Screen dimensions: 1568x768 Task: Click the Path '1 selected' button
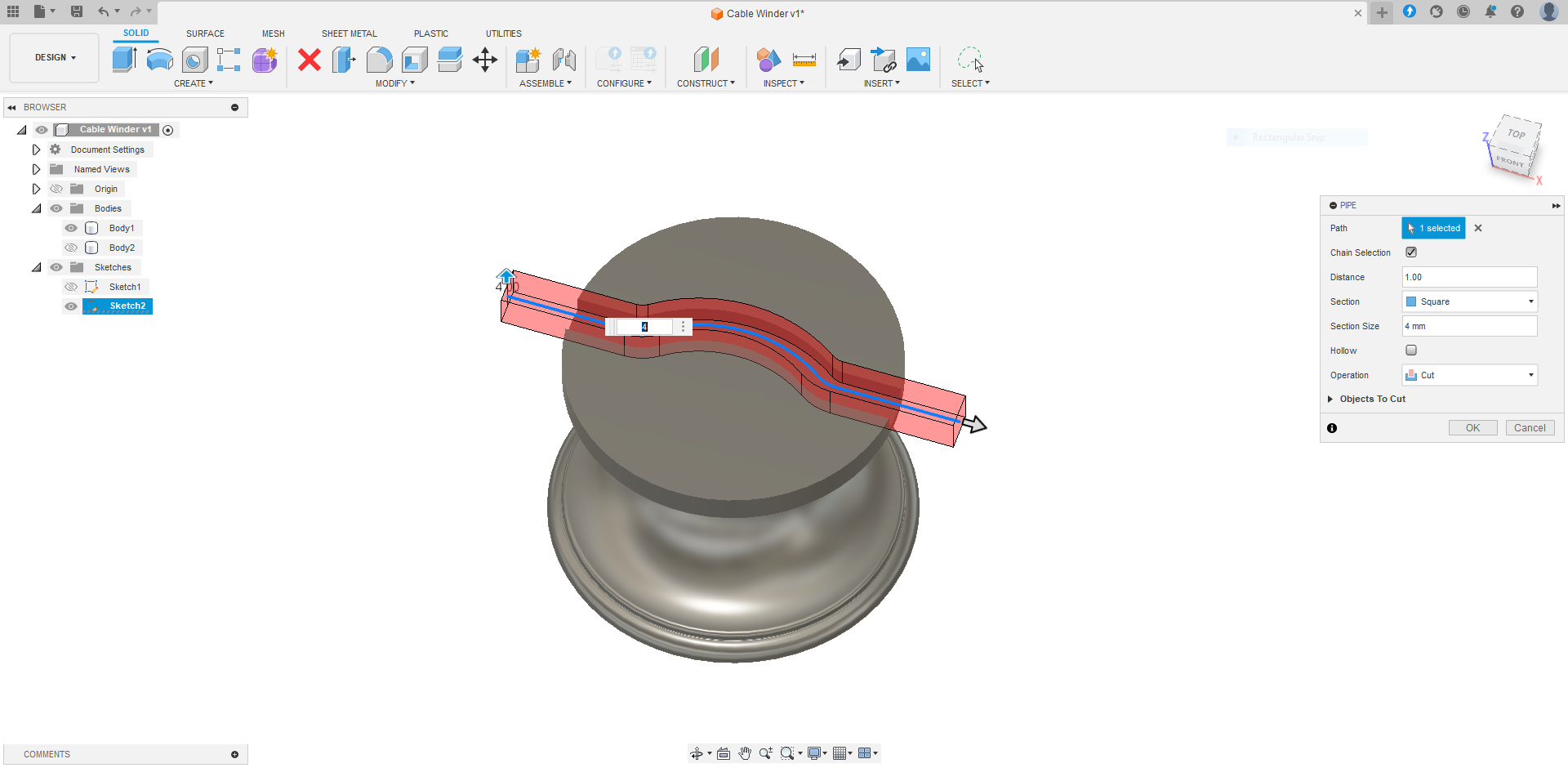point(1434,228)
